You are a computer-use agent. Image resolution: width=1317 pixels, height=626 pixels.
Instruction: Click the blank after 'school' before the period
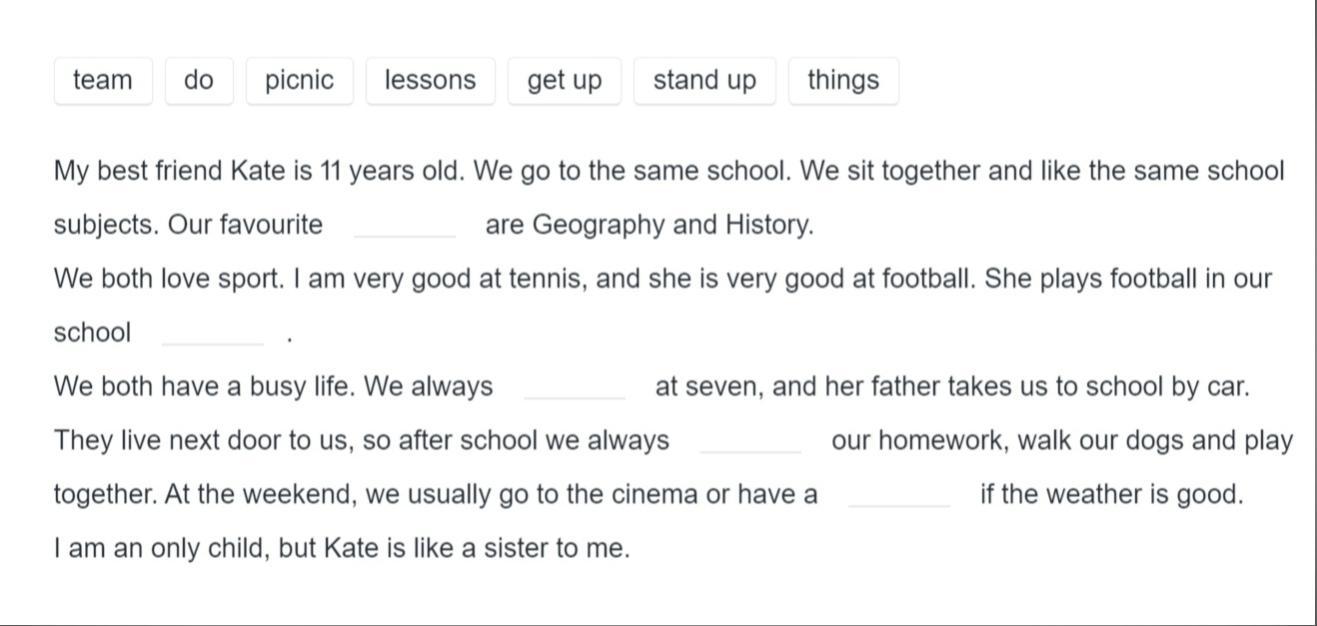point(213,333)
